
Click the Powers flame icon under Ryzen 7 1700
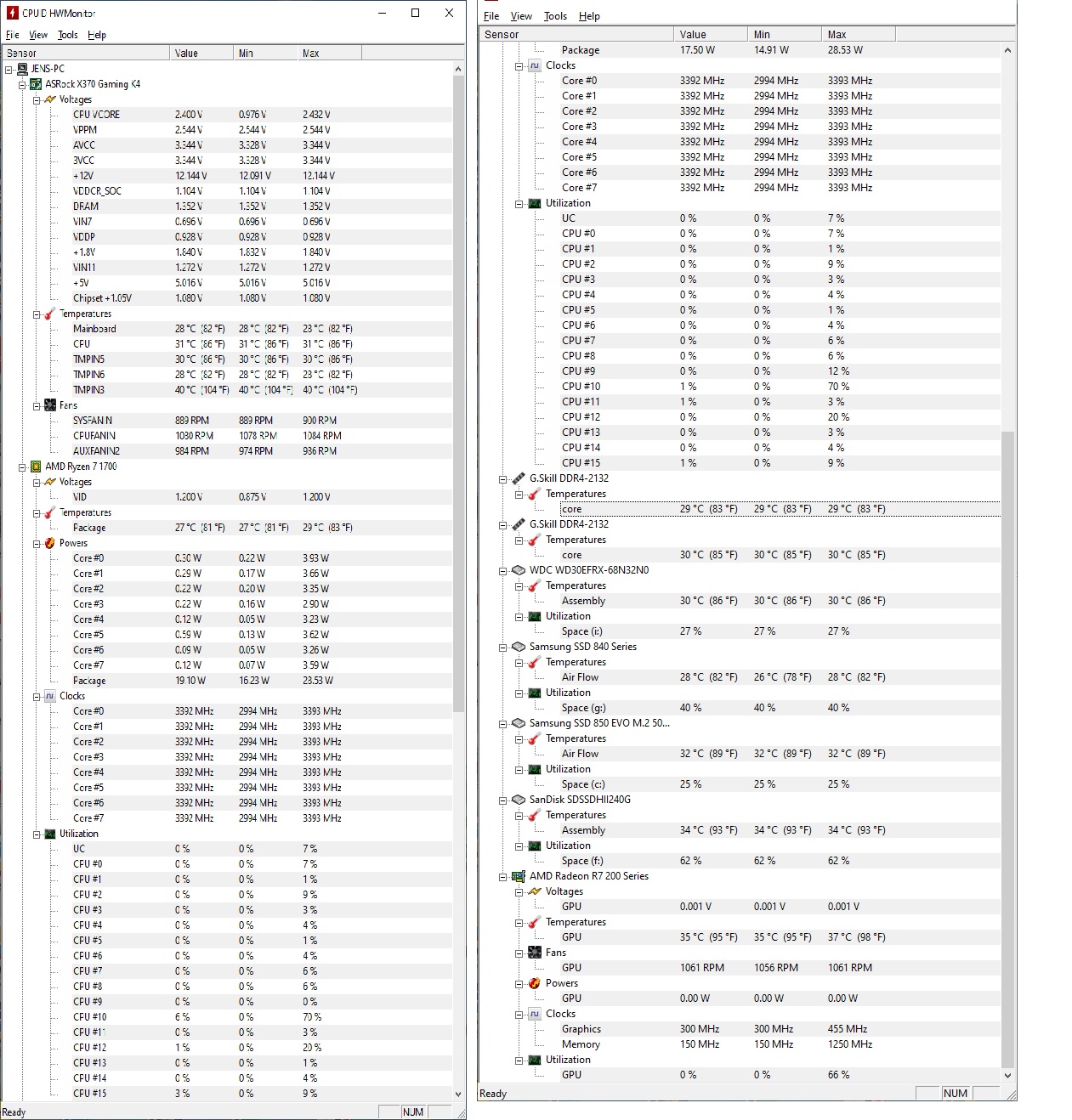pyautogui.click(x=50, y=543)
